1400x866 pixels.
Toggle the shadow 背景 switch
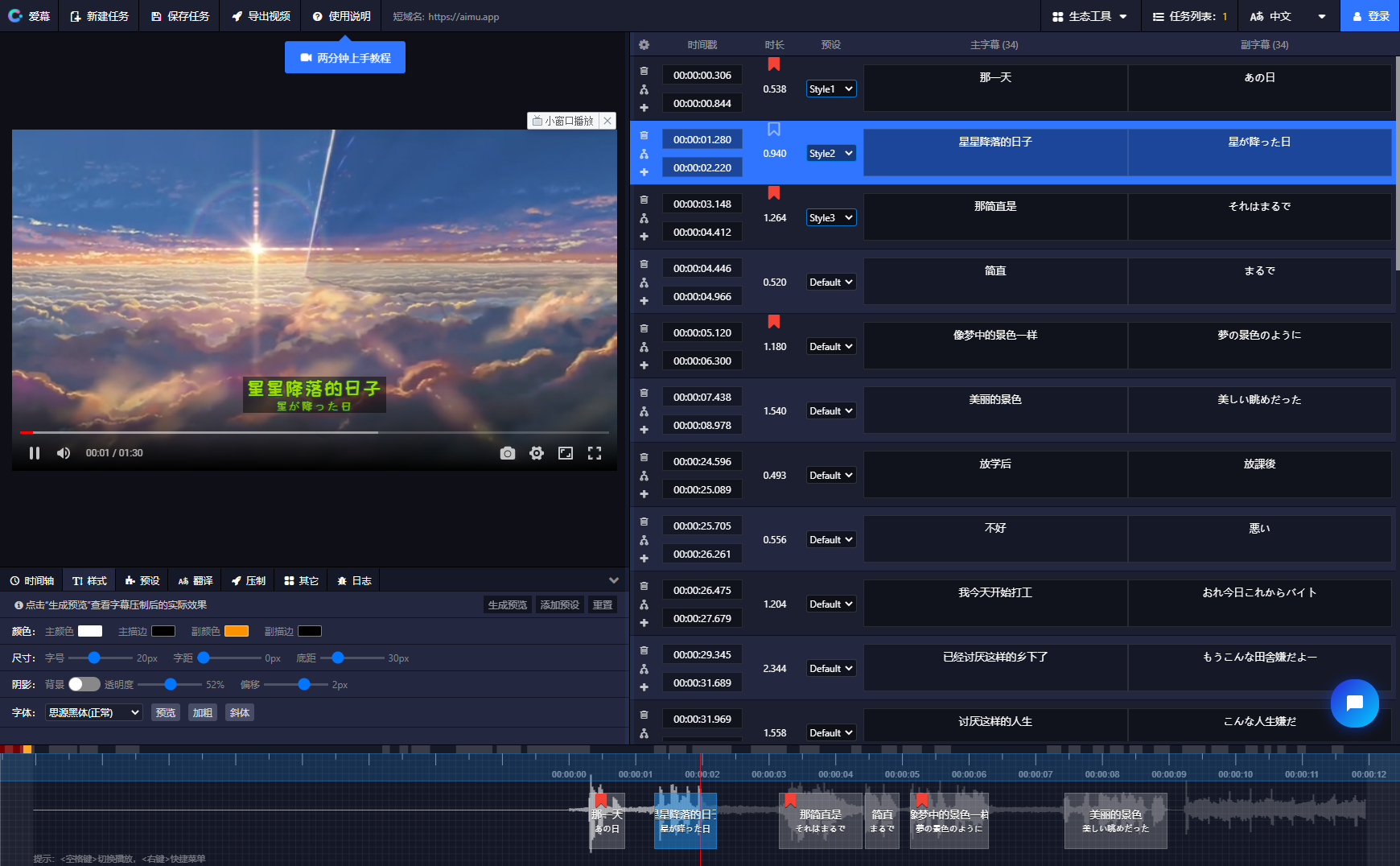(x=84, y=684)
